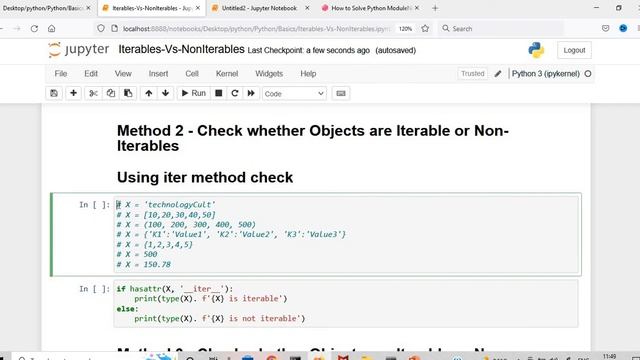Move selected cell down arrow
The width and height of the screenshot is (640, 360).
165,93
